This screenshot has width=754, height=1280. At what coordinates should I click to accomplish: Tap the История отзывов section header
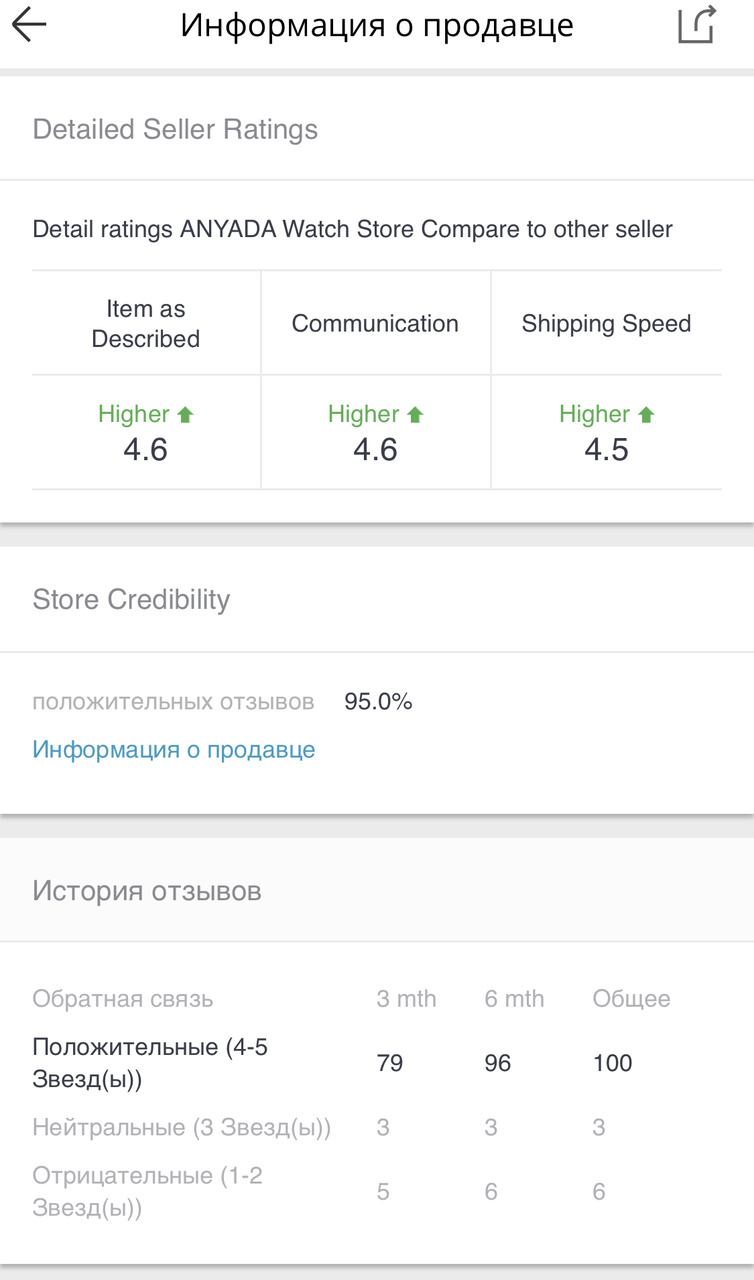pos(147,891)
